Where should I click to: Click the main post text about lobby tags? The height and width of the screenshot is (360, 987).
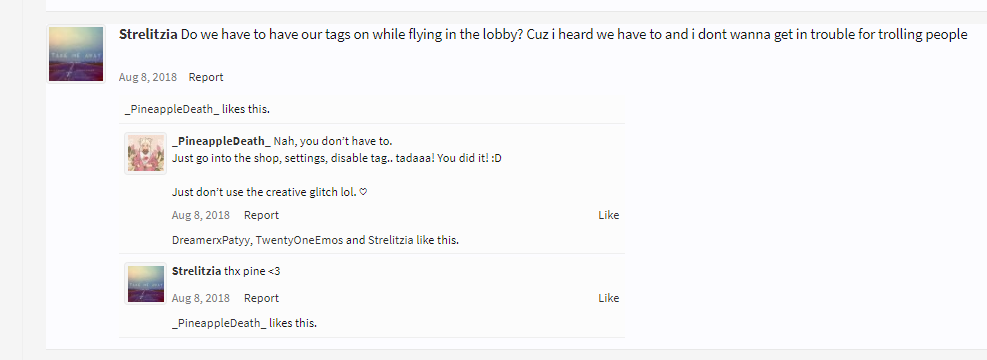point(574,35)
